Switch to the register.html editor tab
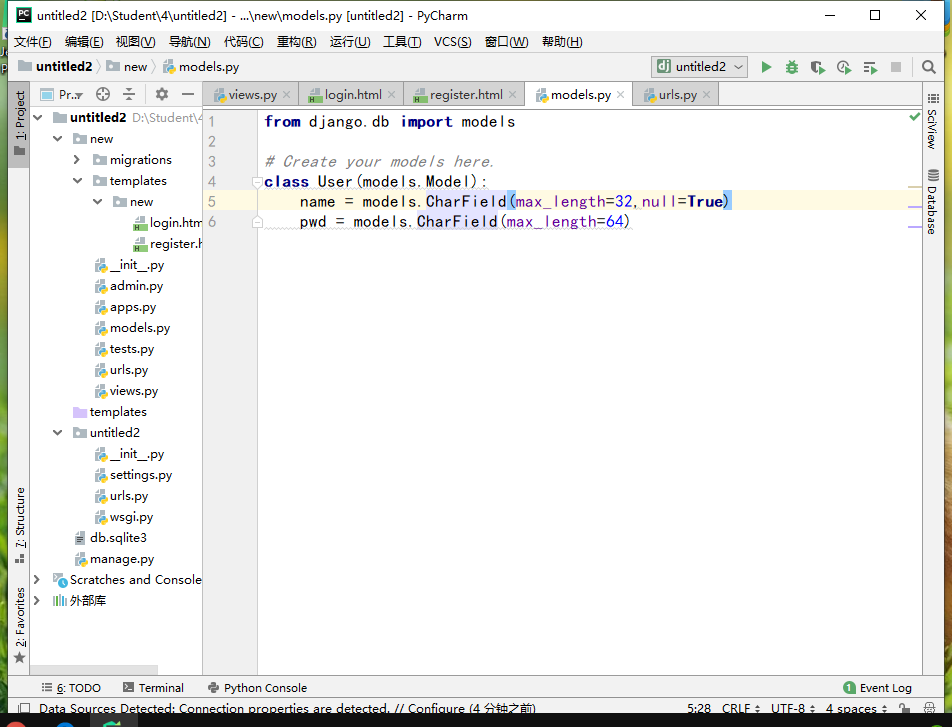This screenshot has width=952, height=727. coord(465,95)
